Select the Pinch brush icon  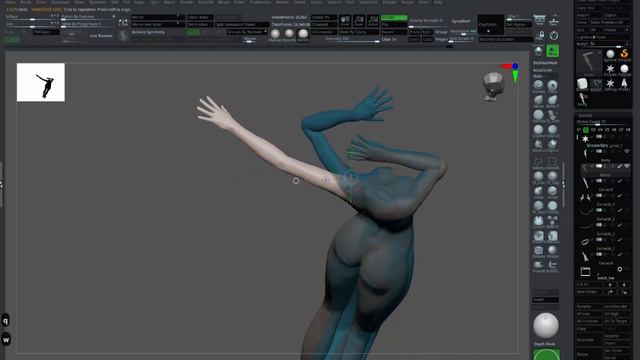(553, 191)
